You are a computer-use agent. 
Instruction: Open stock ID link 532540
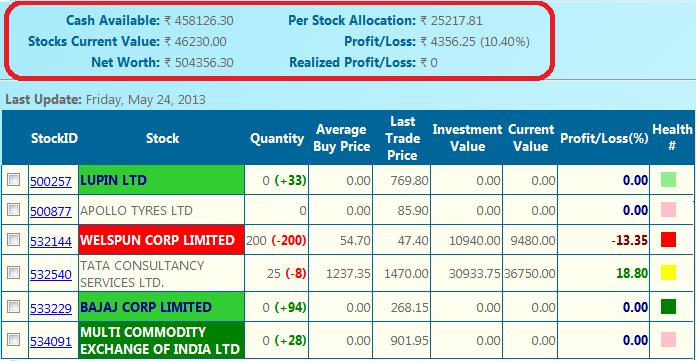point(51,274)
